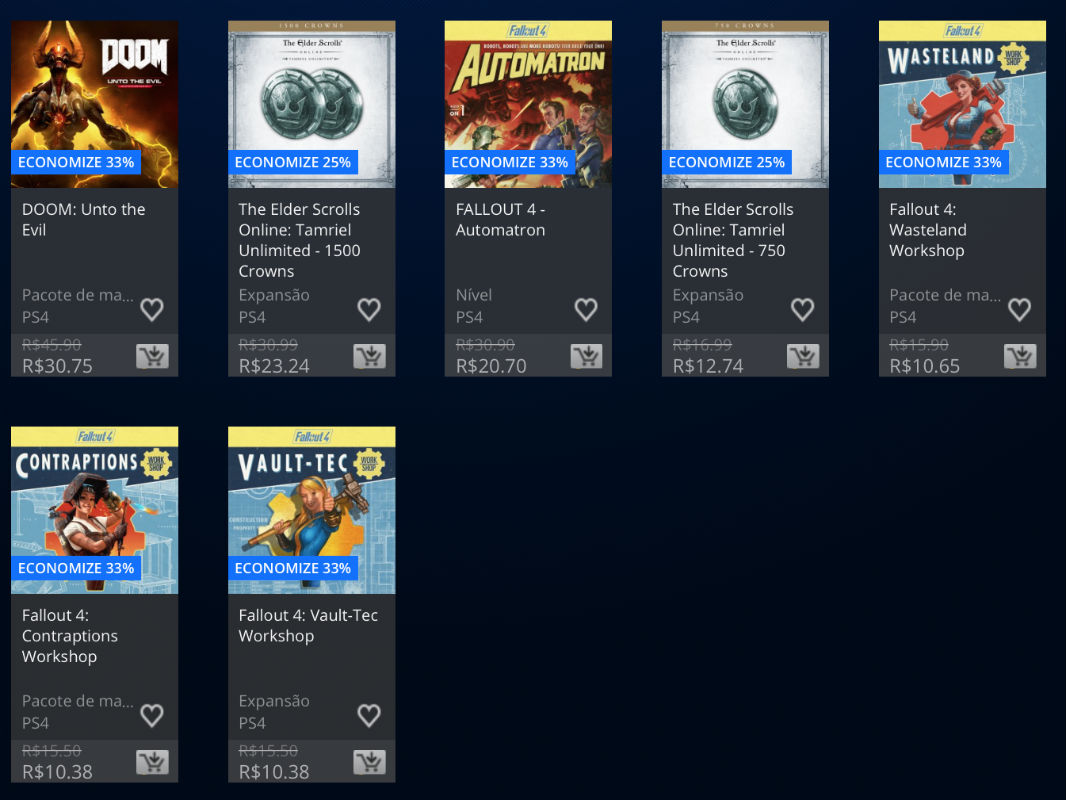Open the FALLOUT 4 - Automatron title
Image resolution: width=1066 pixels, height=800 pixels.
click(x=500, y=220)
